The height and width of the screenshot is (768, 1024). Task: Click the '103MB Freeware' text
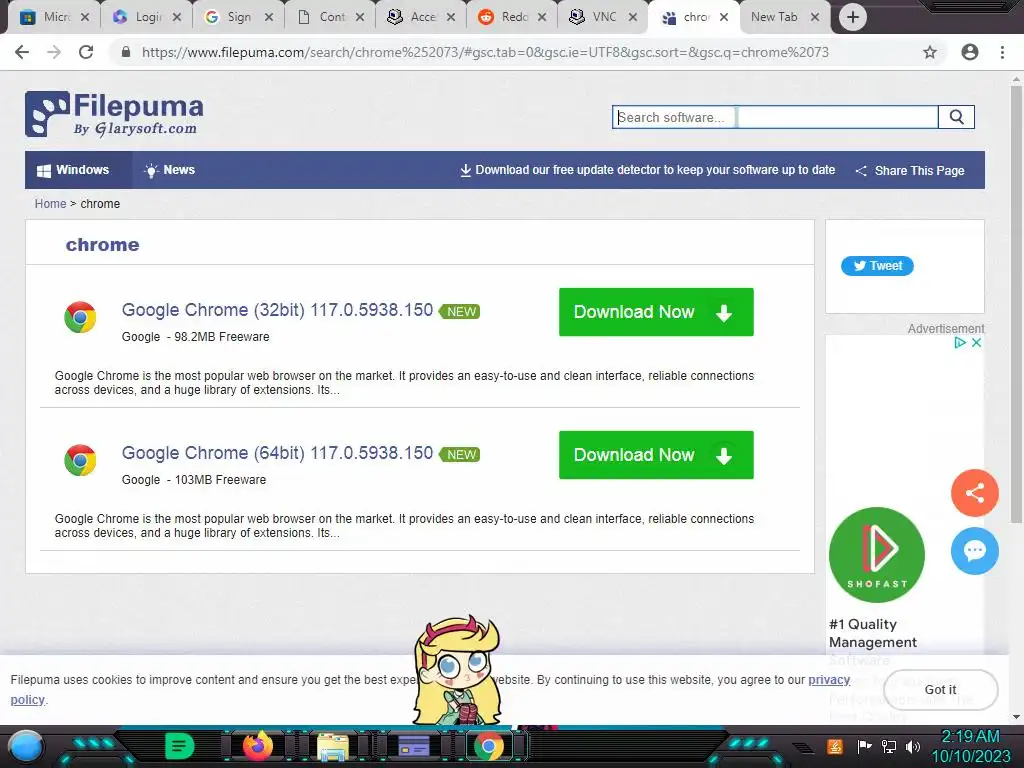221,480
